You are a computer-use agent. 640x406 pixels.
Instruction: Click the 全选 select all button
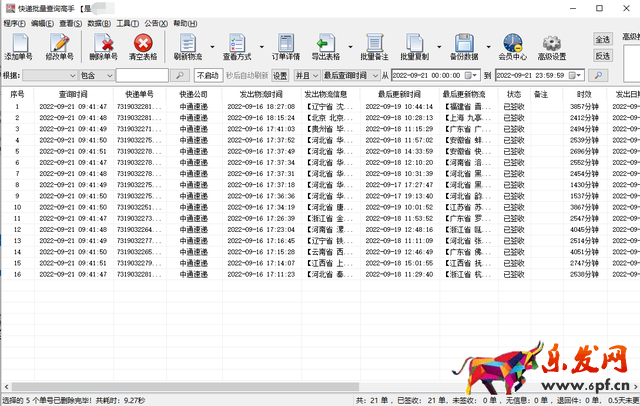pos(603,39)
